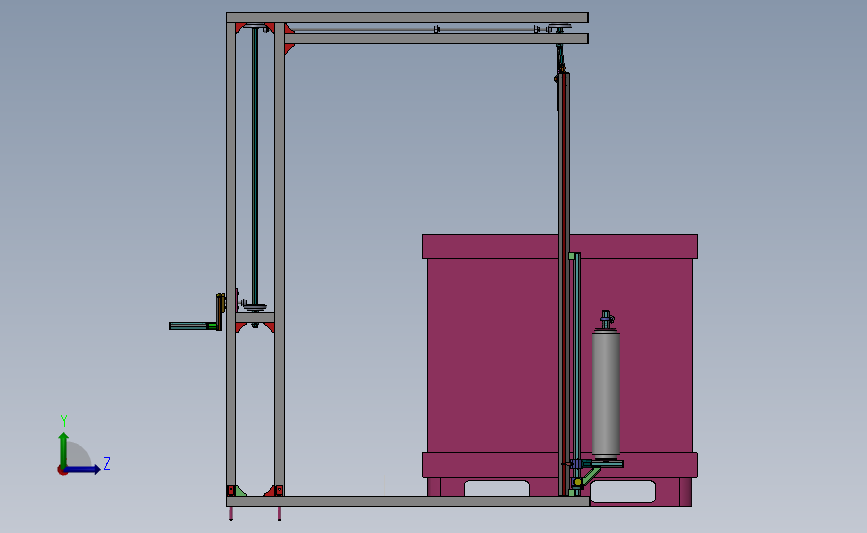Select the inner left vertical column
Viewport: 867px width, 533px height.
pos(279,260)
